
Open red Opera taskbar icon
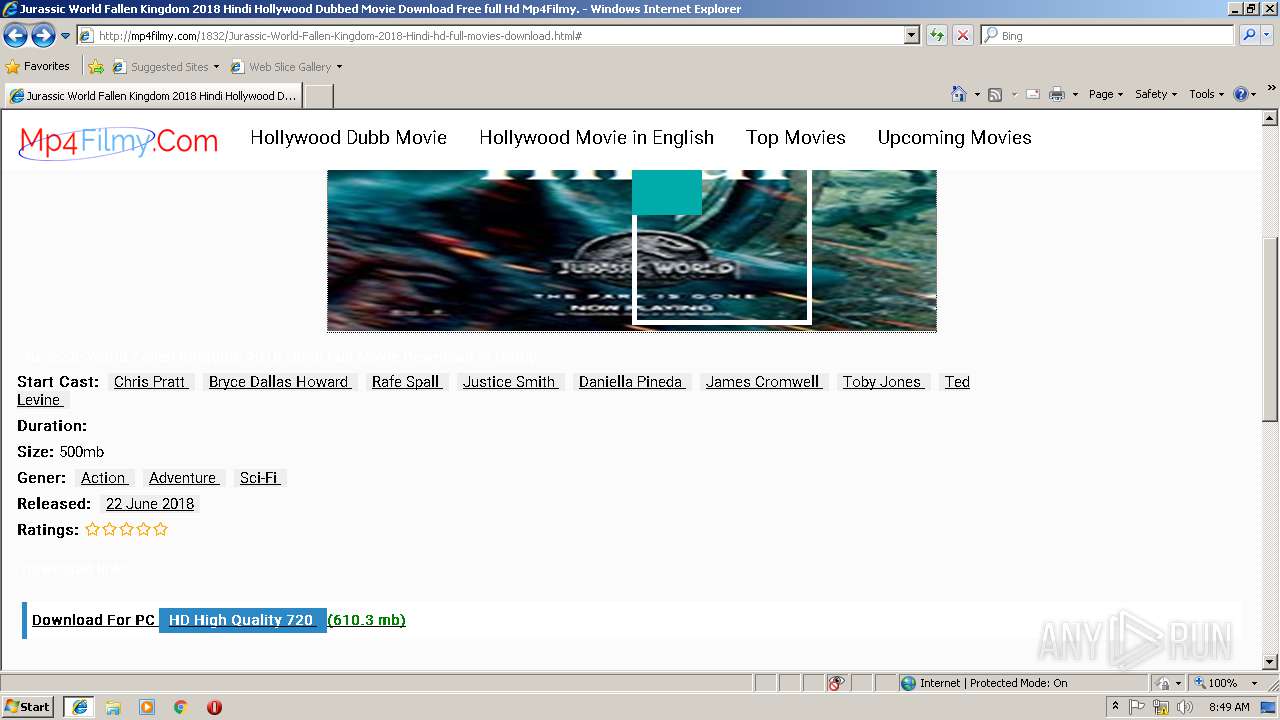coord(214,707)
